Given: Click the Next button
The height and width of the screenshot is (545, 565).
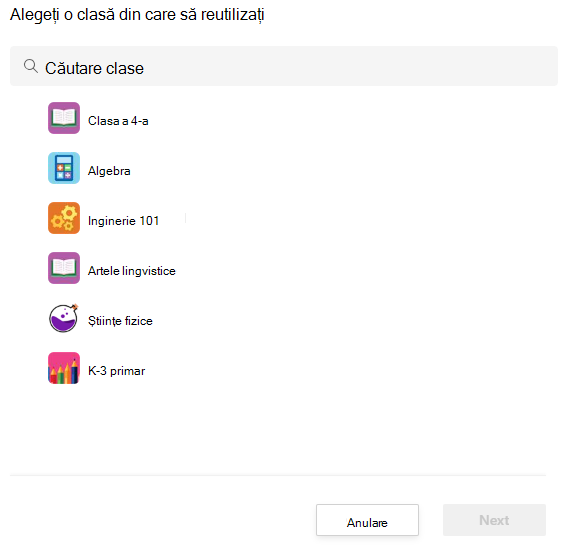Looking at the screenshot, I should [x=494, y=520].
